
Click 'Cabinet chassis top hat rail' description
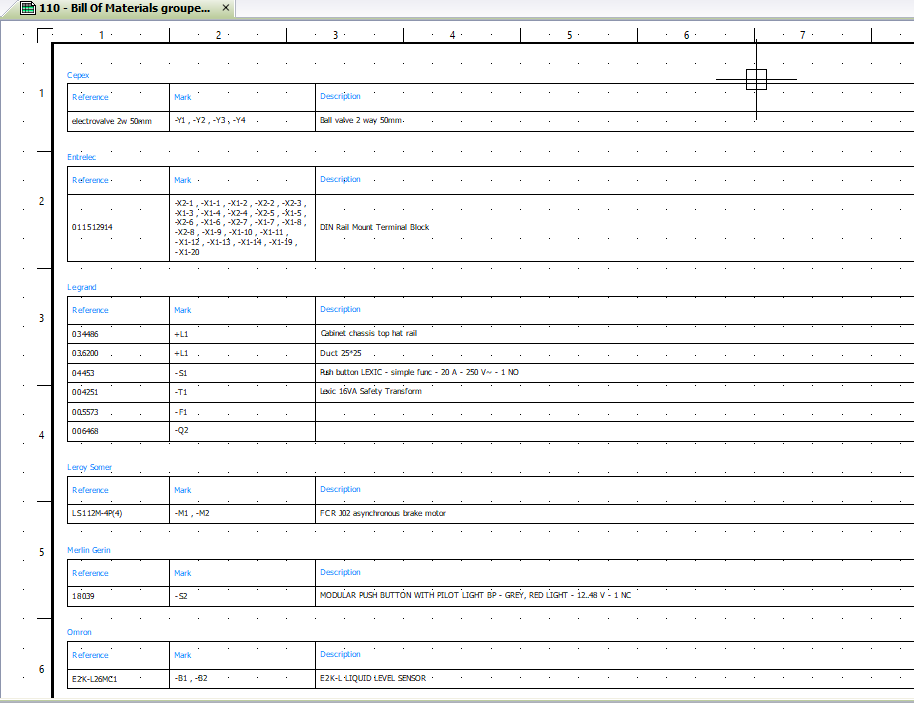pos(368,333)
